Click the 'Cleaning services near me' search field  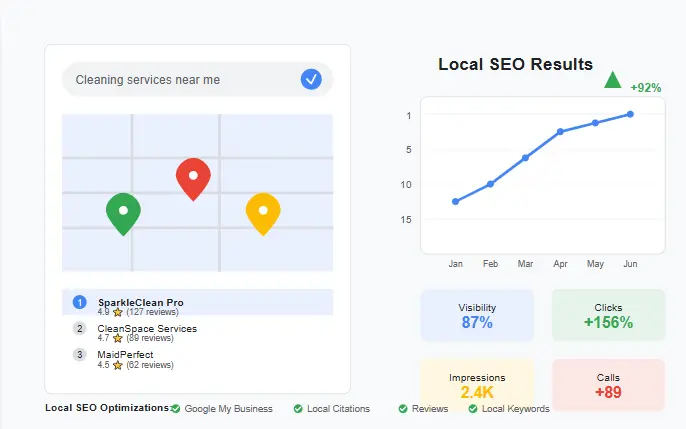(180, 80)
